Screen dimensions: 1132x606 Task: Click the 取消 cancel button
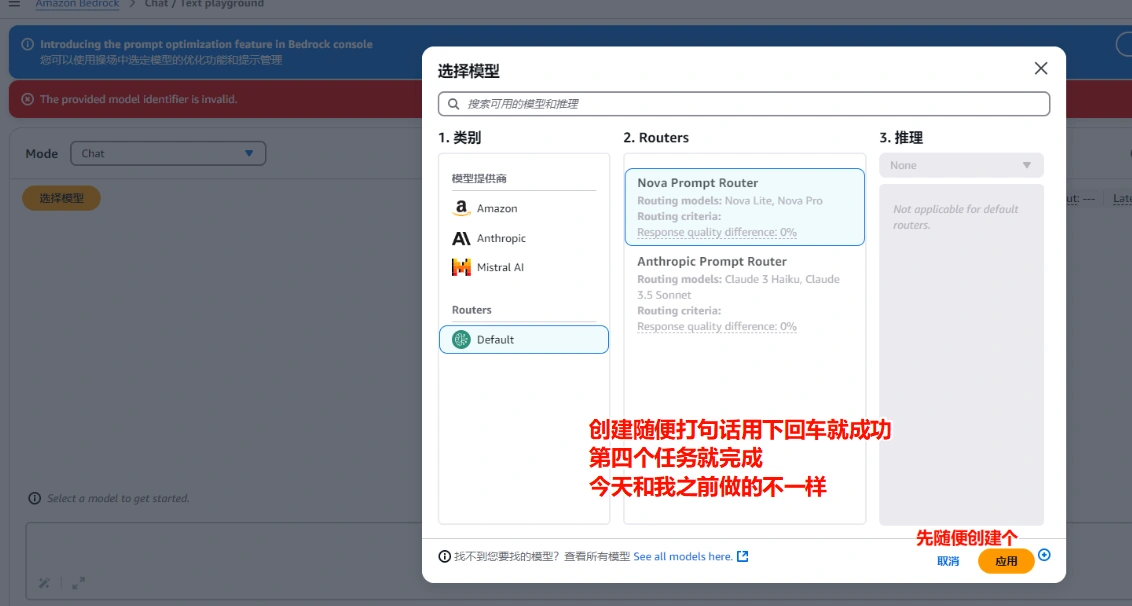tap(948, 561)
